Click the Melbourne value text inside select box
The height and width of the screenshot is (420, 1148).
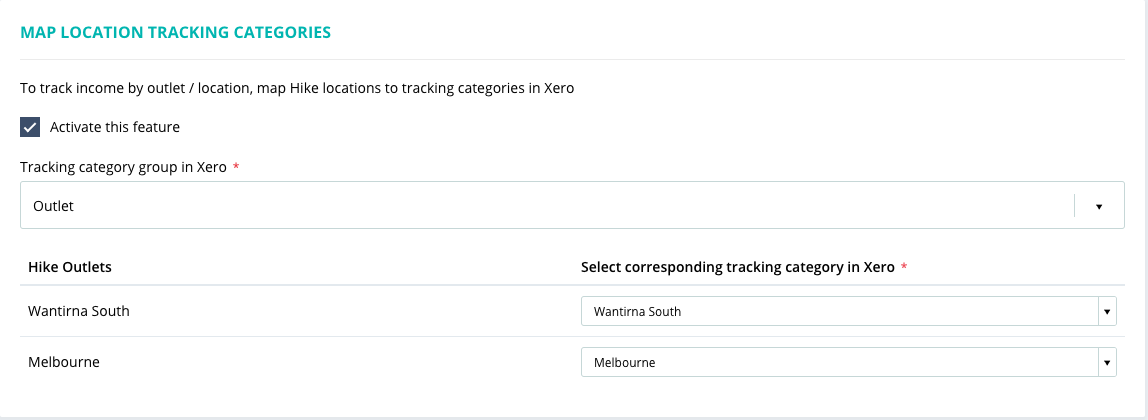[x=624, y=362]
